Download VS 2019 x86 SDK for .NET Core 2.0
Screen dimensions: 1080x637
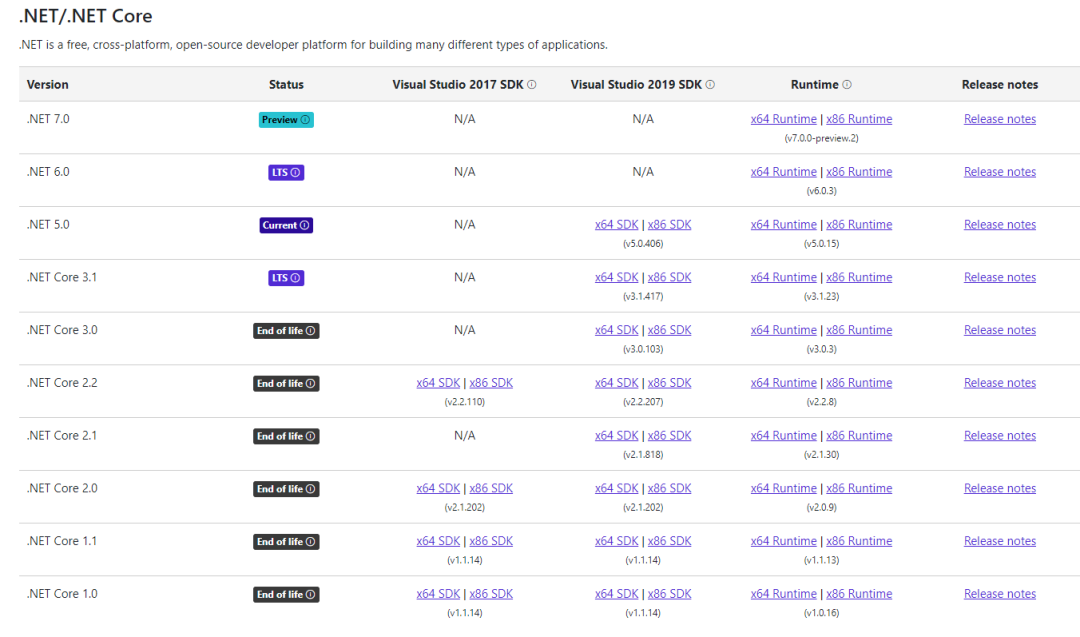click(x=669, y=488)
